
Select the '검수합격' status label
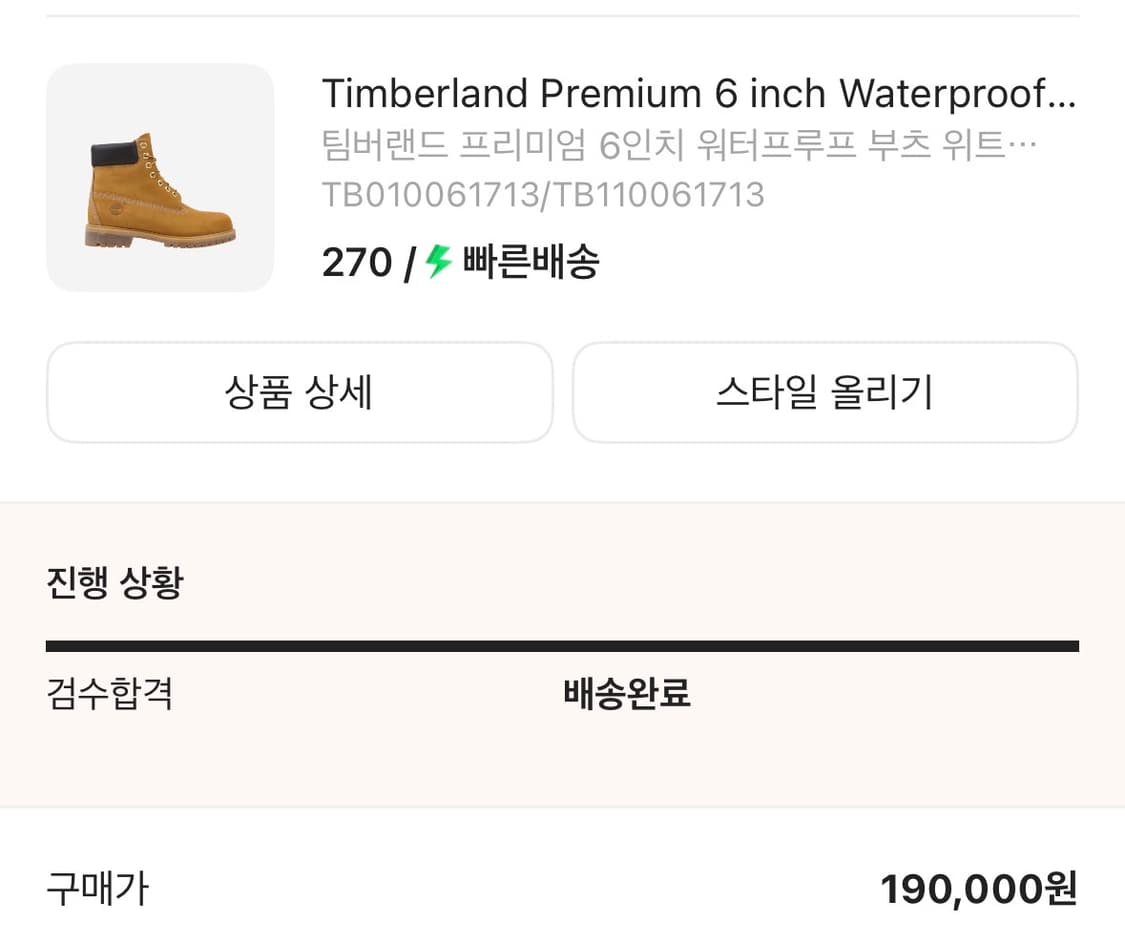pos(108,694)
